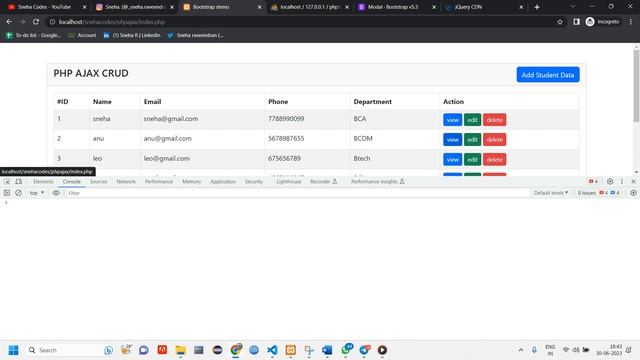Open the XAMPP taskbar icon
640x360 pixels.
pos(291,350)
